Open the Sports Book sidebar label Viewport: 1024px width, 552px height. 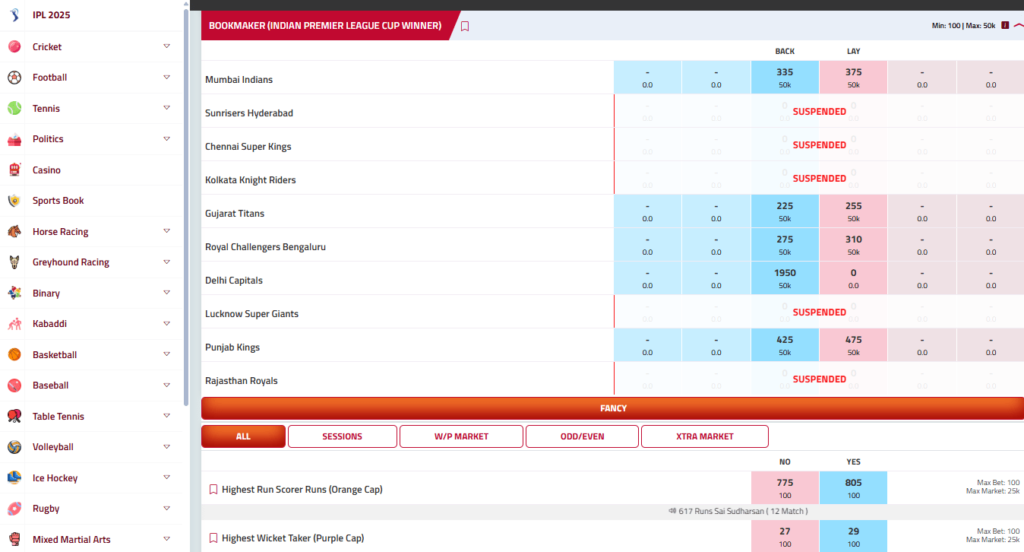click(58, 201)
